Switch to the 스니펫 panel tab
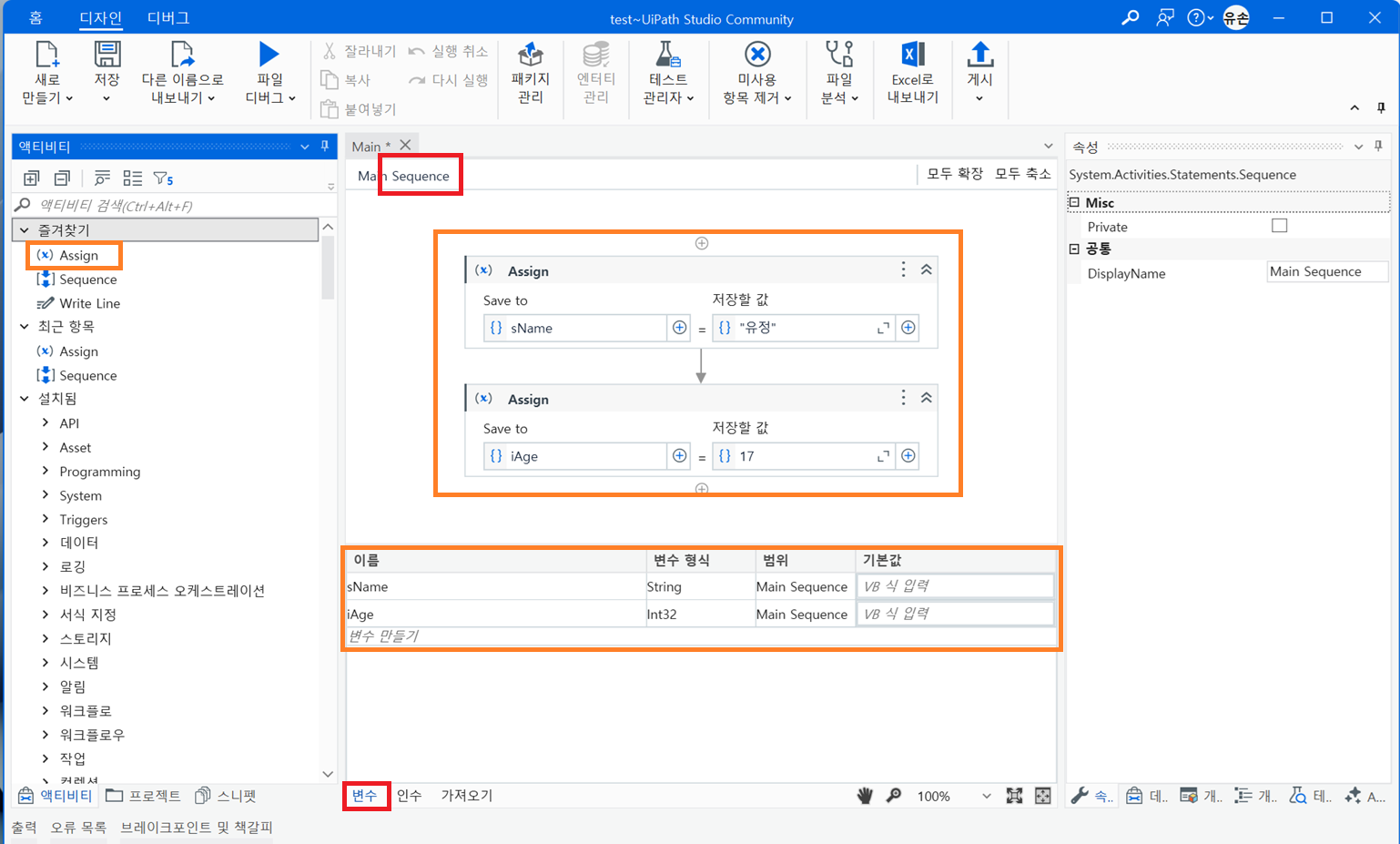This screenshot has height=844, width=1400. pyautogui.click(x=227, y=796)
